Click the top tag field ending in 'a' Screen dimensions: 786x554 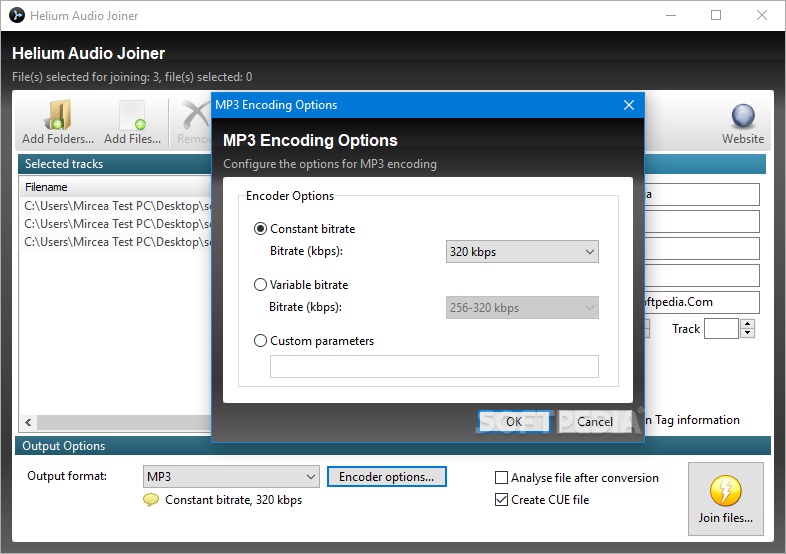coord(702,195)
